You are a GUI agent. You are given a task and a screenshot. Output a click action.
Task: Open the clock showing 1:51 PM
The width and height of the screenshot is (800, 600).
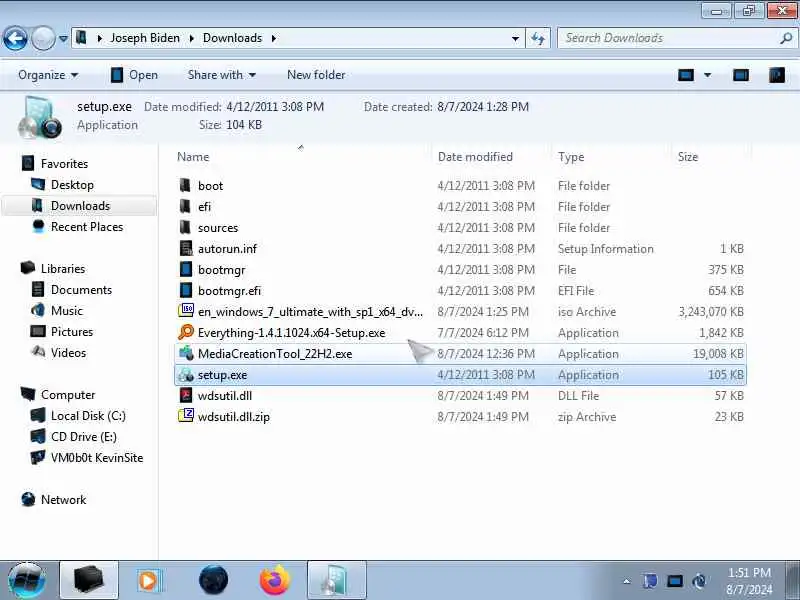point(749,581)
